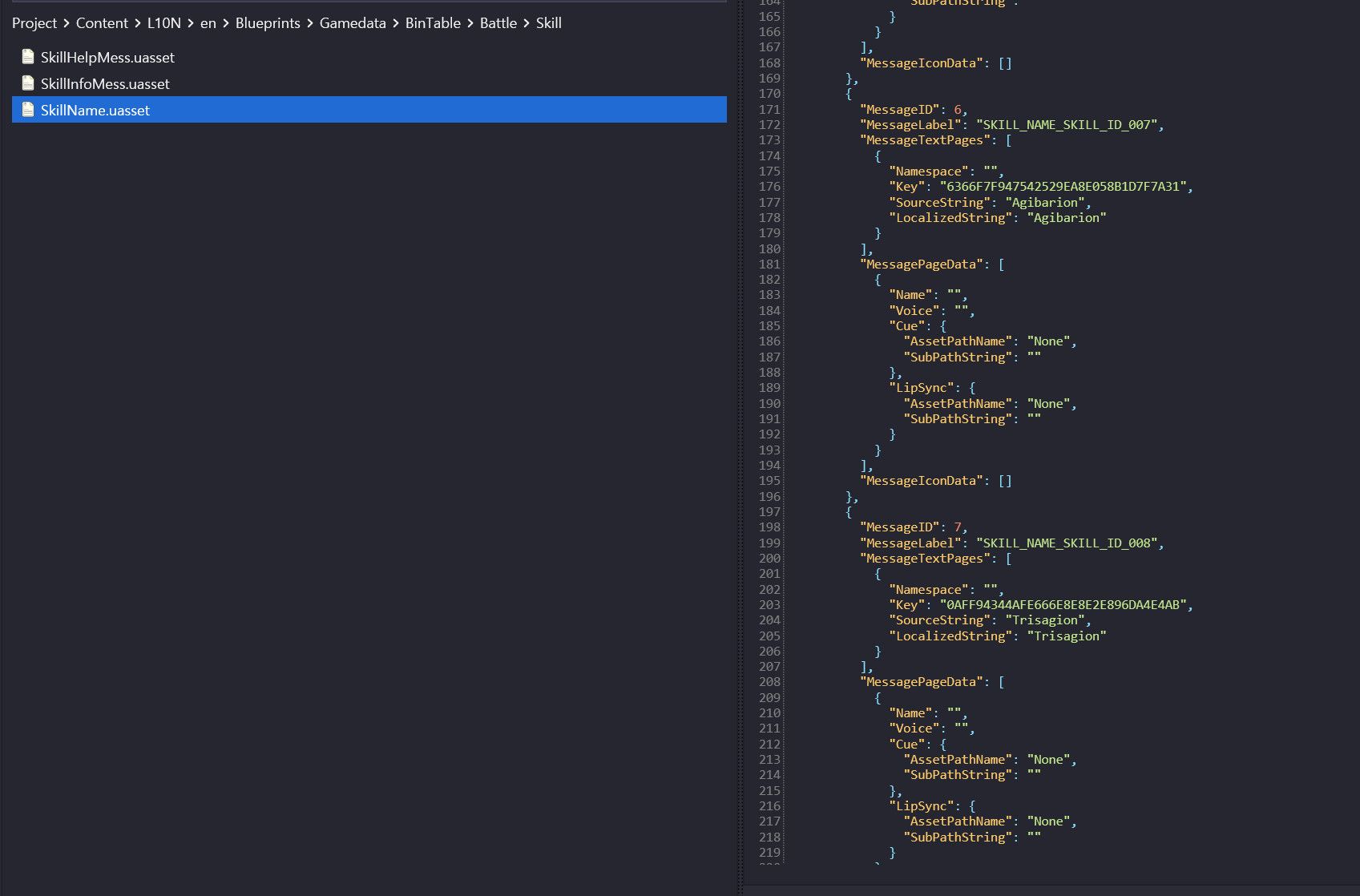1360x896 pixels.
Task: Click chevron after Blueprints breadcrumb
Action: tap(310, 23)
